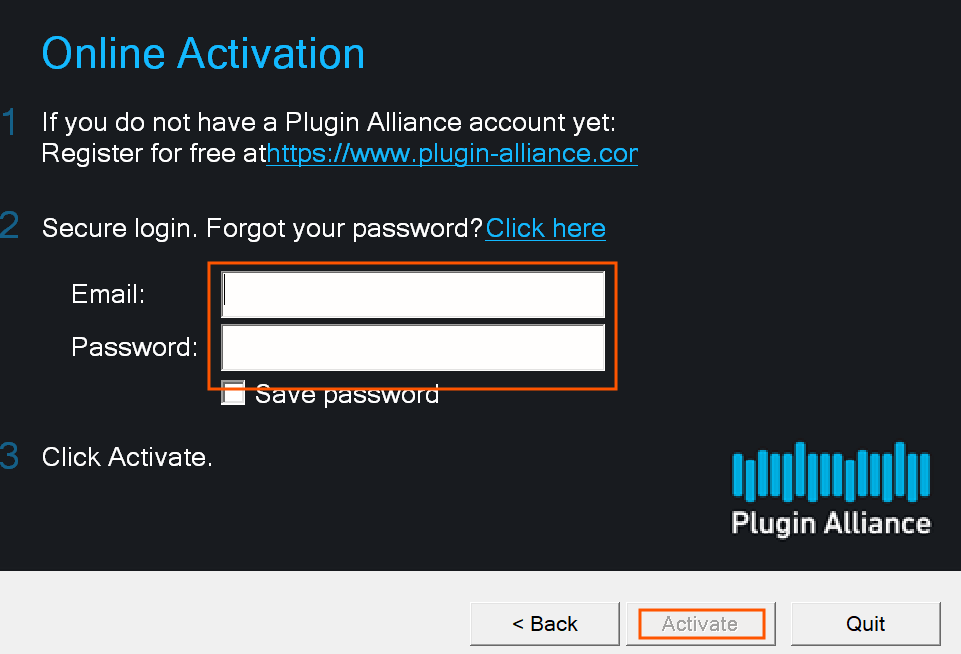Viewport: 961px width, 654px height.
Task: Click the 'Secure login' instruction text
Action: (262, 229)
